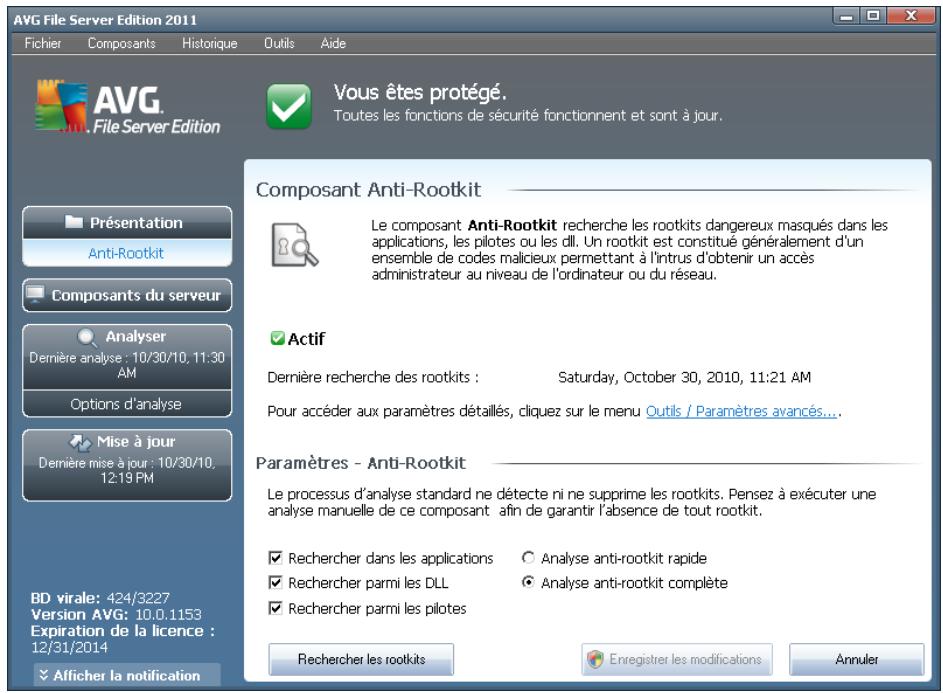Click the Version AVG value 10.0.1153
This screenshot has width=943, height=693.
click(168, 614)
